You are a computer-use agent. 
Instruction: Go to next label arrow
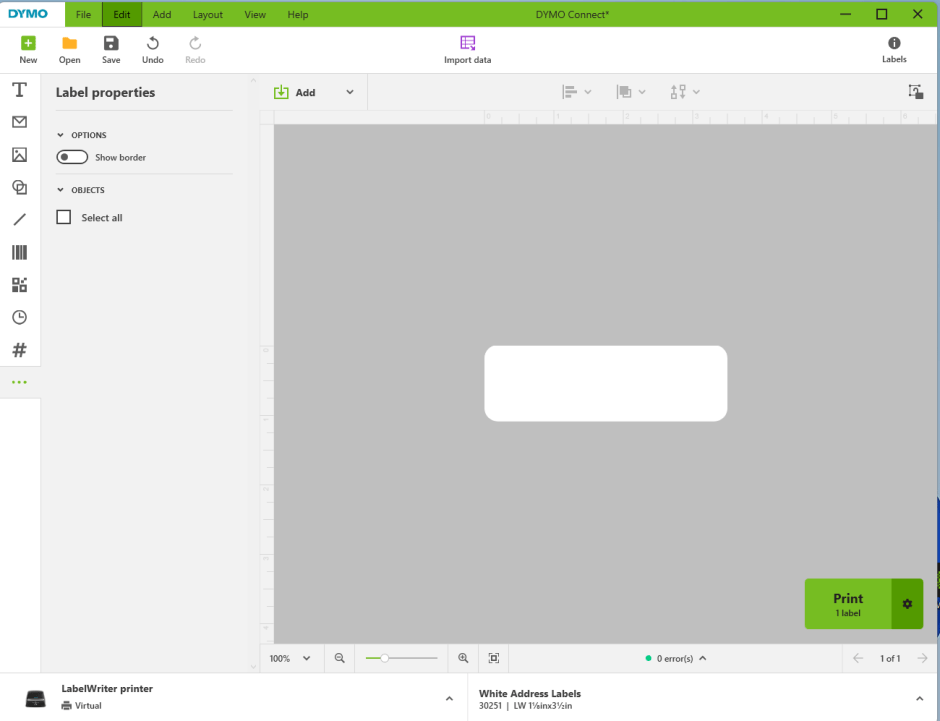coord(923,658)
